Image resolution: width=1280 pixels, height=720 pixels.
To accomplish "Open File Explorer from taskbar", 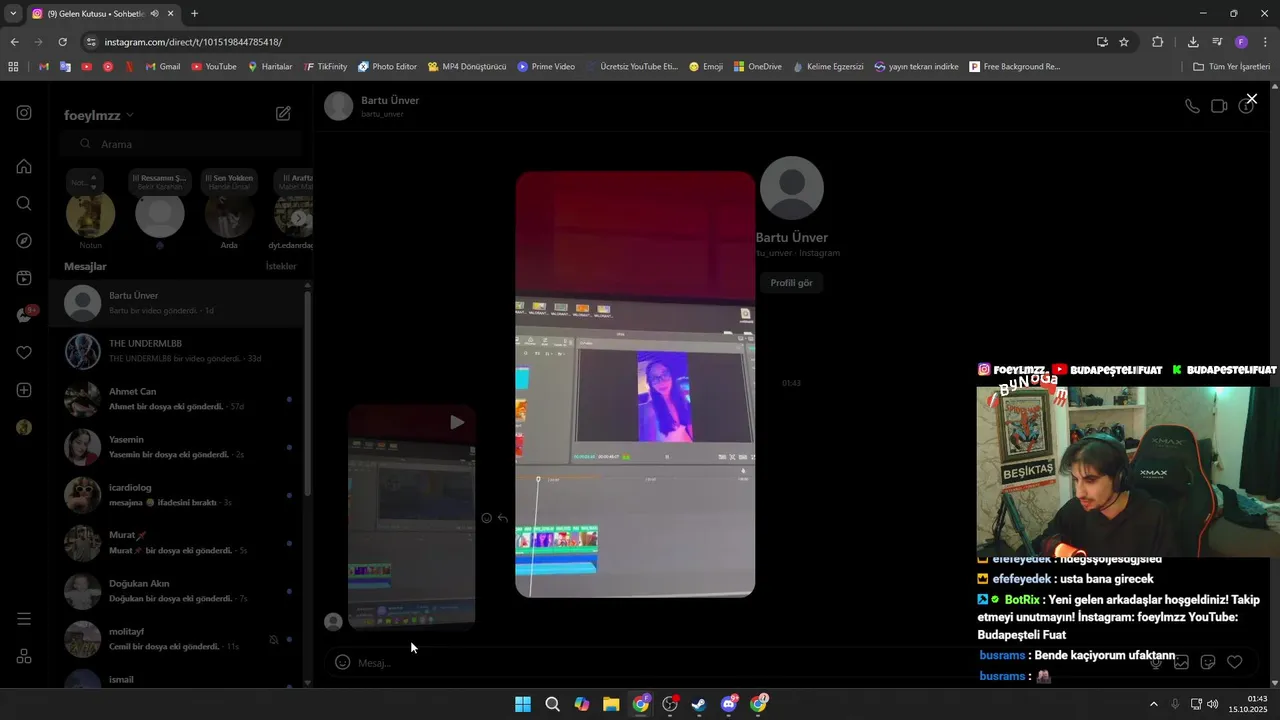I will click(x=611, y=704).
